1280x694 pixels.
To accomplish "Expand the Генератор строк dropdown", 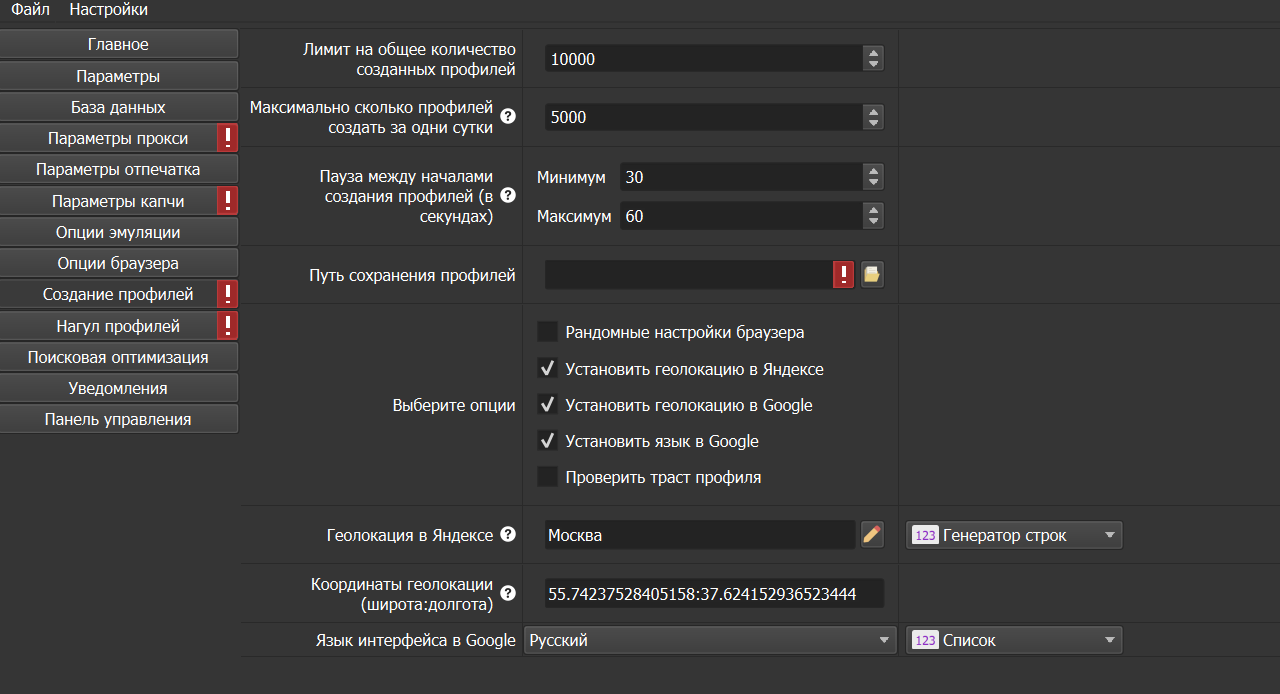I will point(1013,535).
